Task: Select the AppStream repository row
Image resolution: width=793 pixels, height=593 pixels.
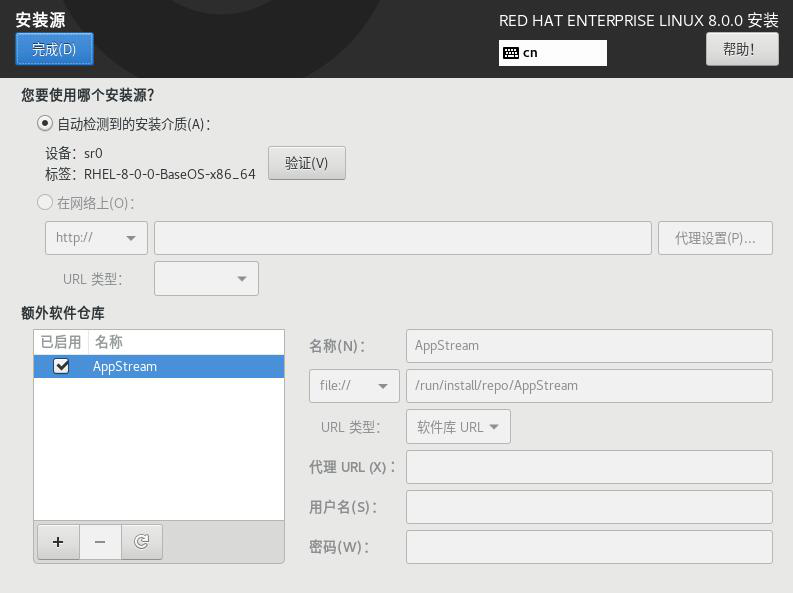Action: click(159, 367)
